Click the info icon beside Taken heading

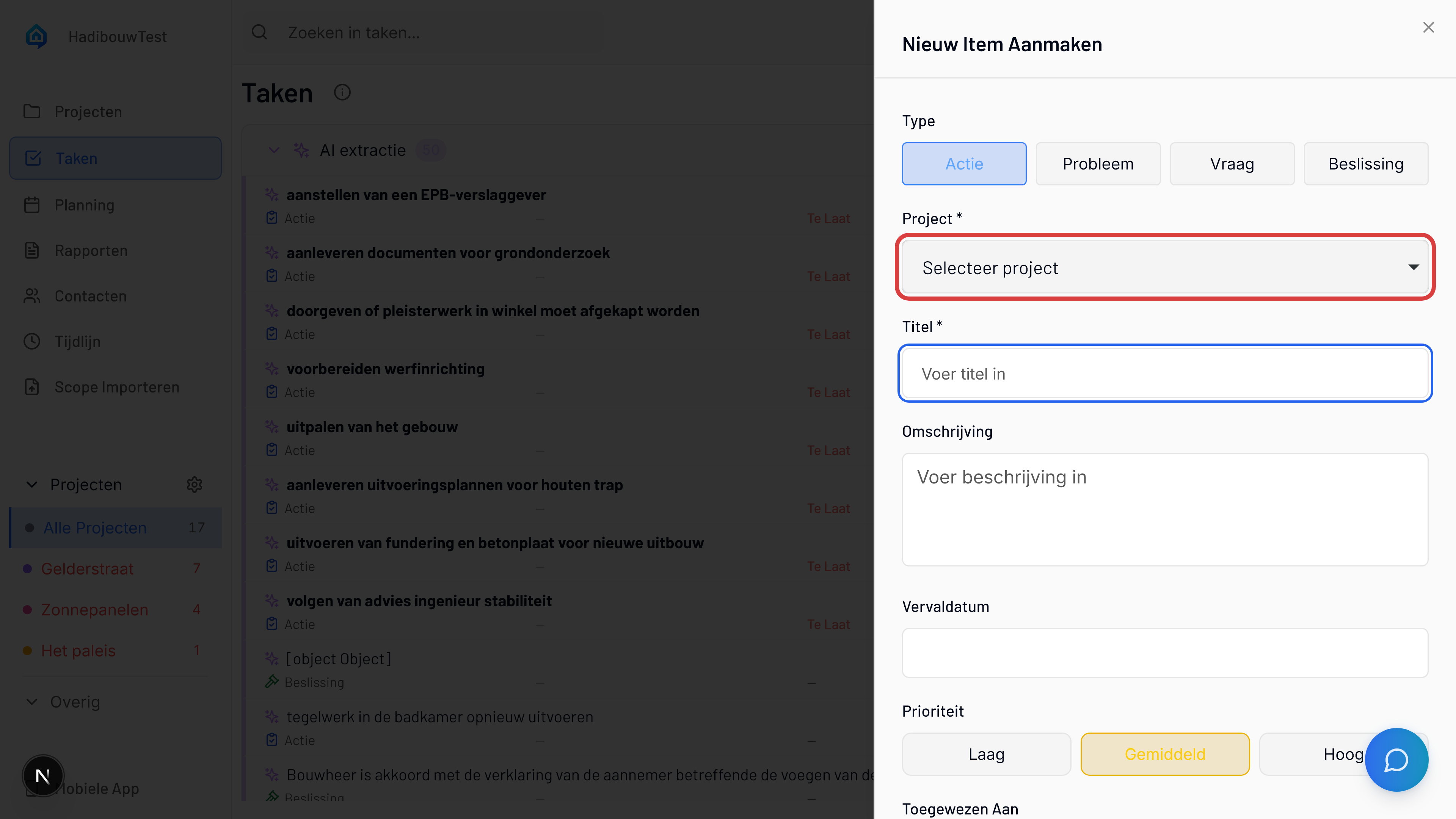342,93
